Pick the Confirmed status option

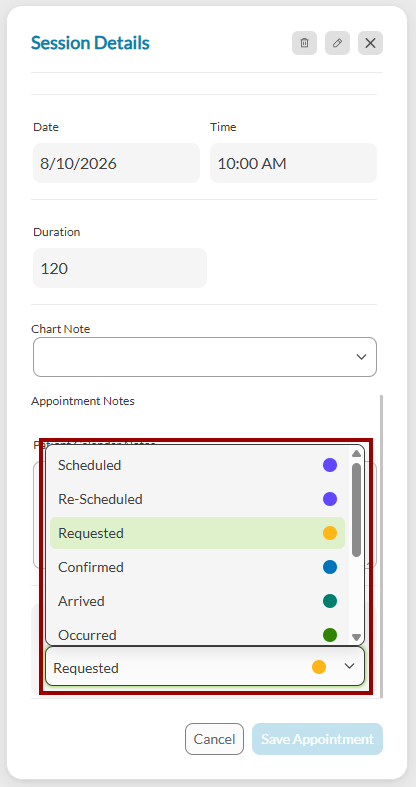[197, 567]
